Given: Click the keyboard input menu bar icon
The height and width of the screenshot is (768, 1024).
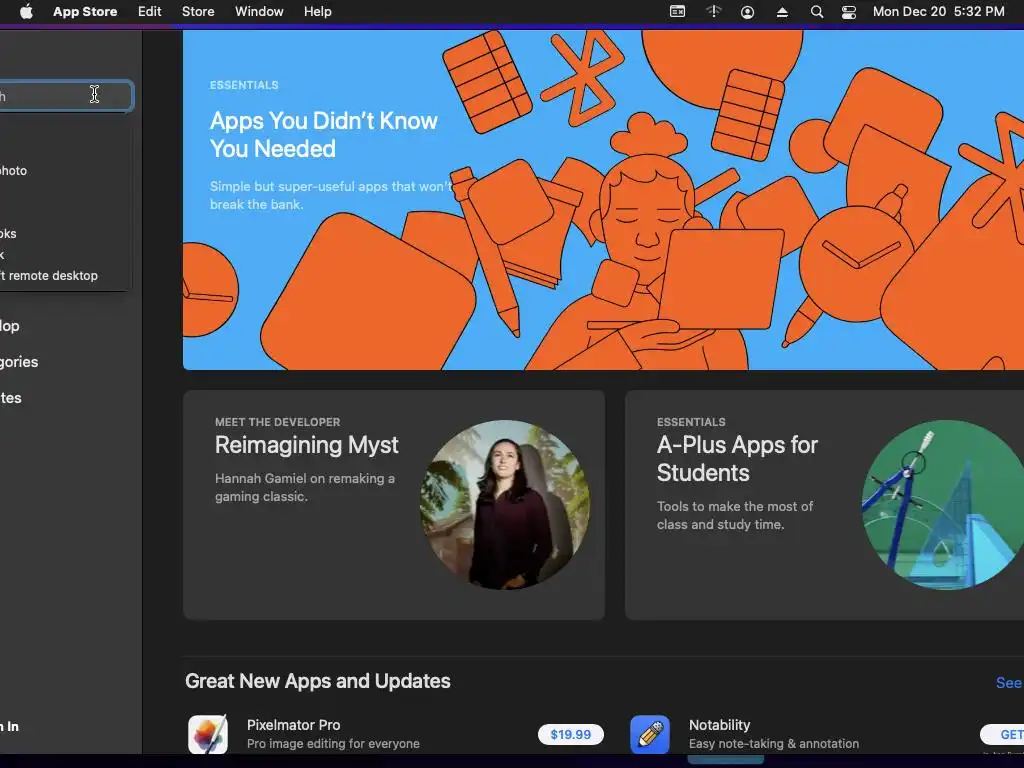Looking at the screenshot, I should (677, 12).
